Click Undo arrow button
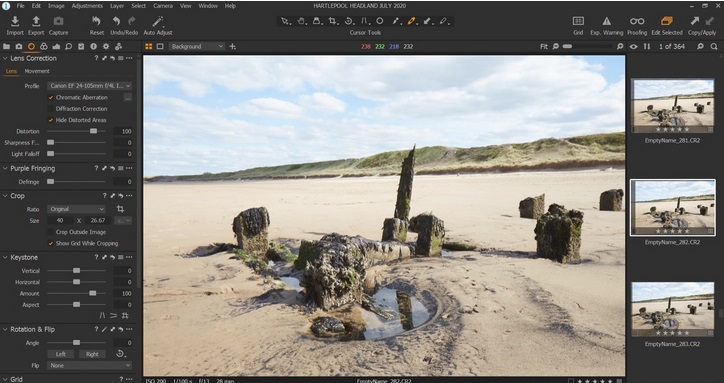Screen dimensions: 724x383 (116, 21)
